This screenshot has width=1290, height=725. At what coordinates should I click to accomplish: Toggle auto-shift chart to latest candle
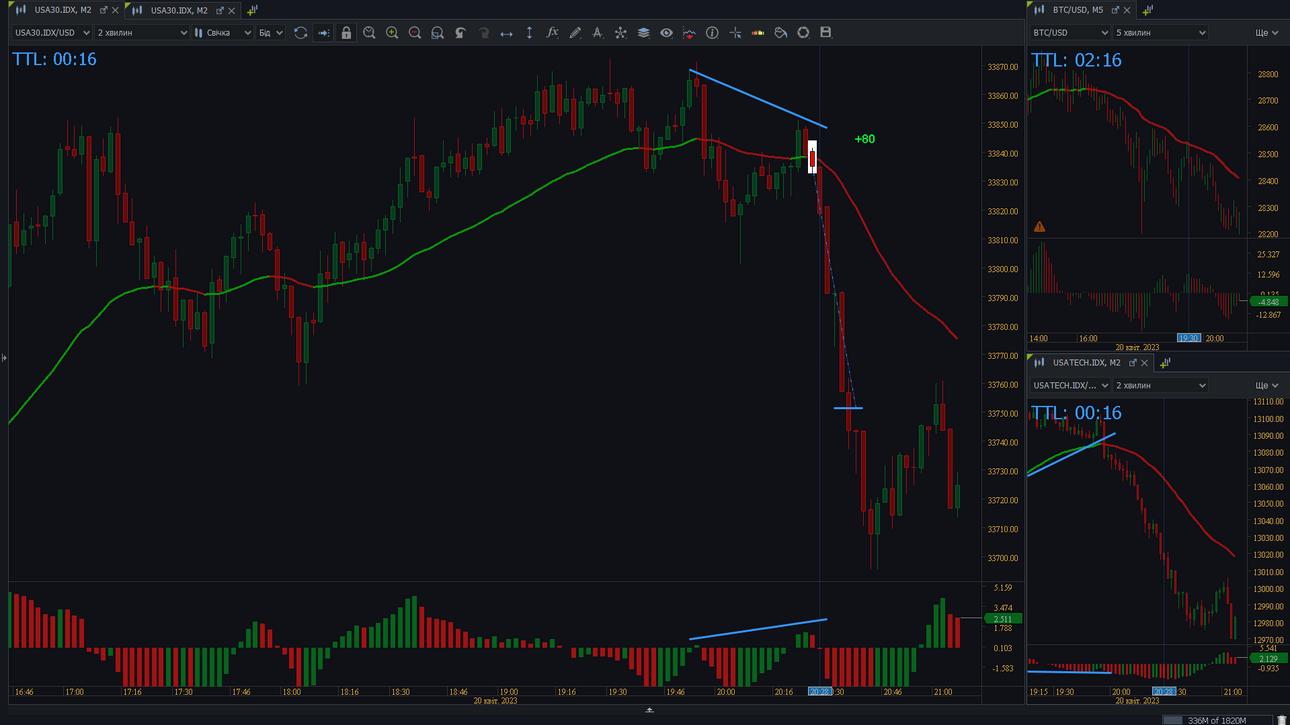[323, 33]
